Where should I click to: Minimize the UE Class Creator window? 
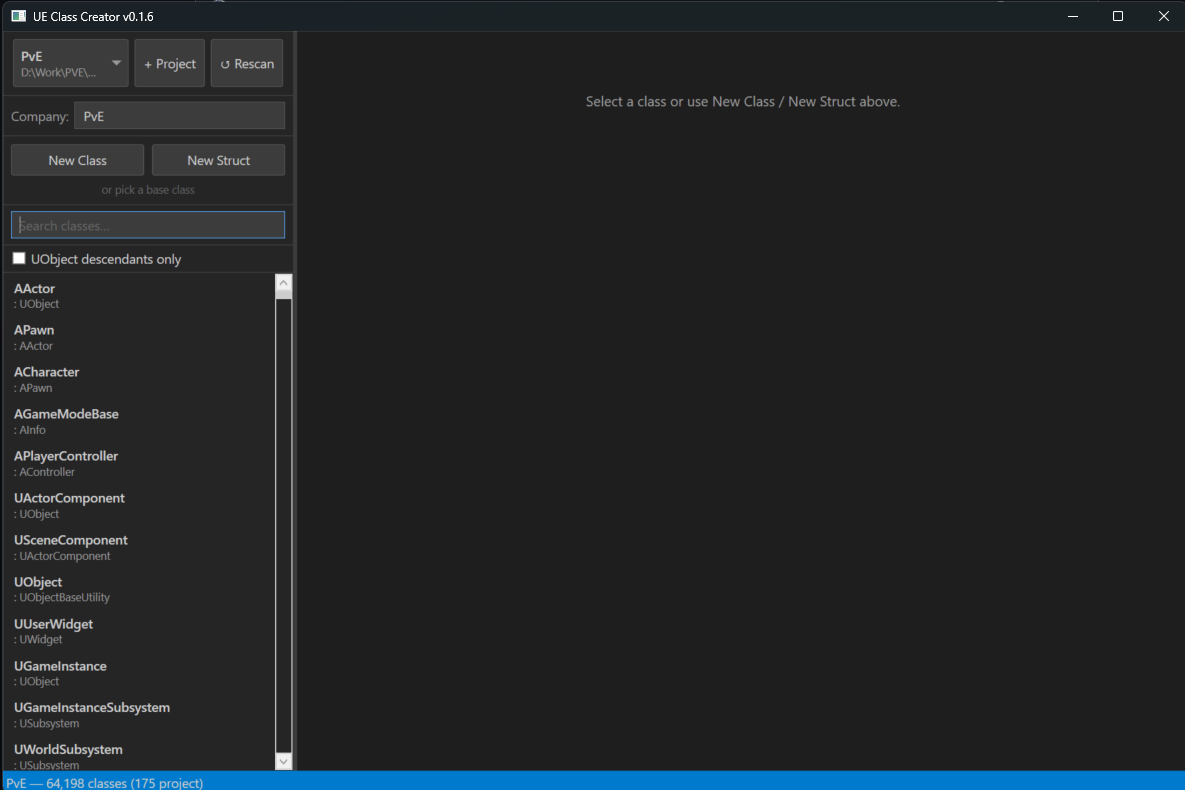[x=1072, y=16]
